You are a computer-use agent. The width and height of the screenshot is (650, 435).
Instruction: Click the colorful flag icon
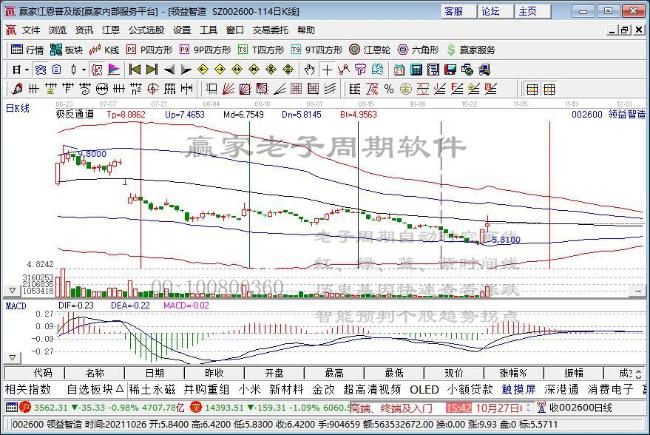point(114,70)
